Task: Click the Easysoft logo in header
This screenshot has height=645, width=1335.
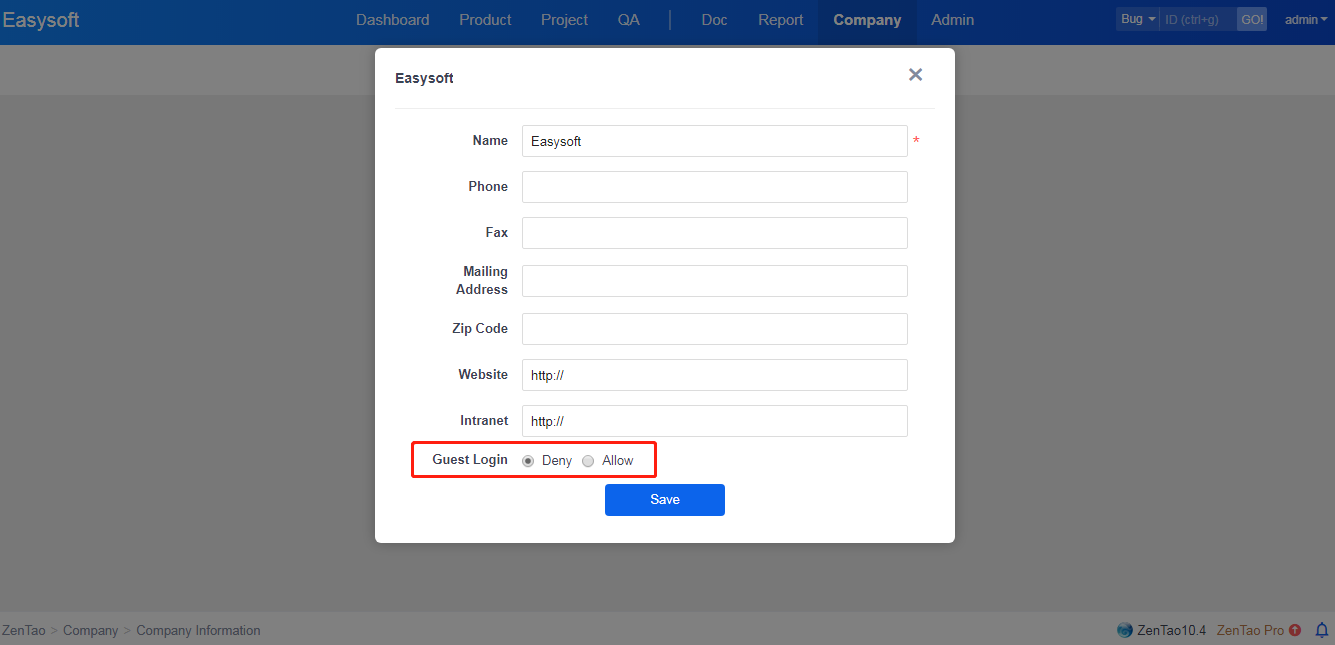Action: point(41,20)
